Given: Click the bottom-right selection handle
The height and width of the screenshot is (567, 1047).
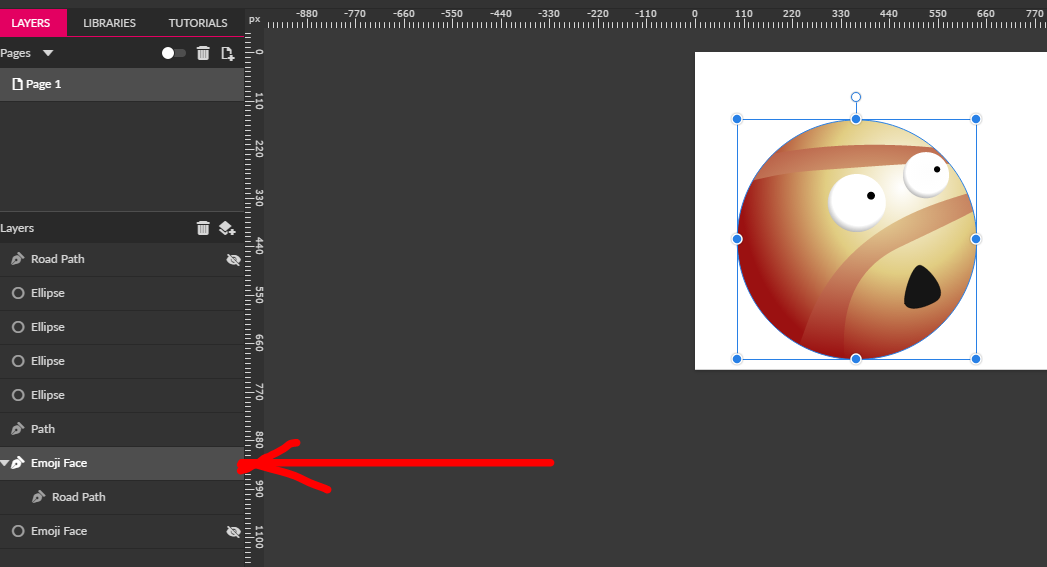Looking at the screenshot, I should (976, 359).
